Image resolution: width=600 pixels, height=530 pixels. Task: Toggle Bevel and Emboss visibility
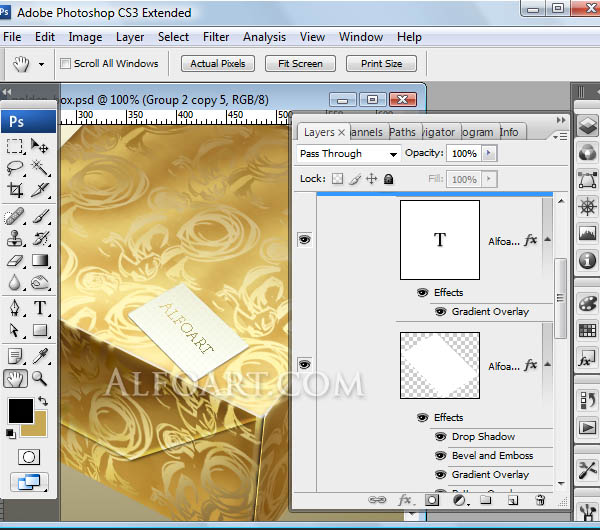click(440, 456)
